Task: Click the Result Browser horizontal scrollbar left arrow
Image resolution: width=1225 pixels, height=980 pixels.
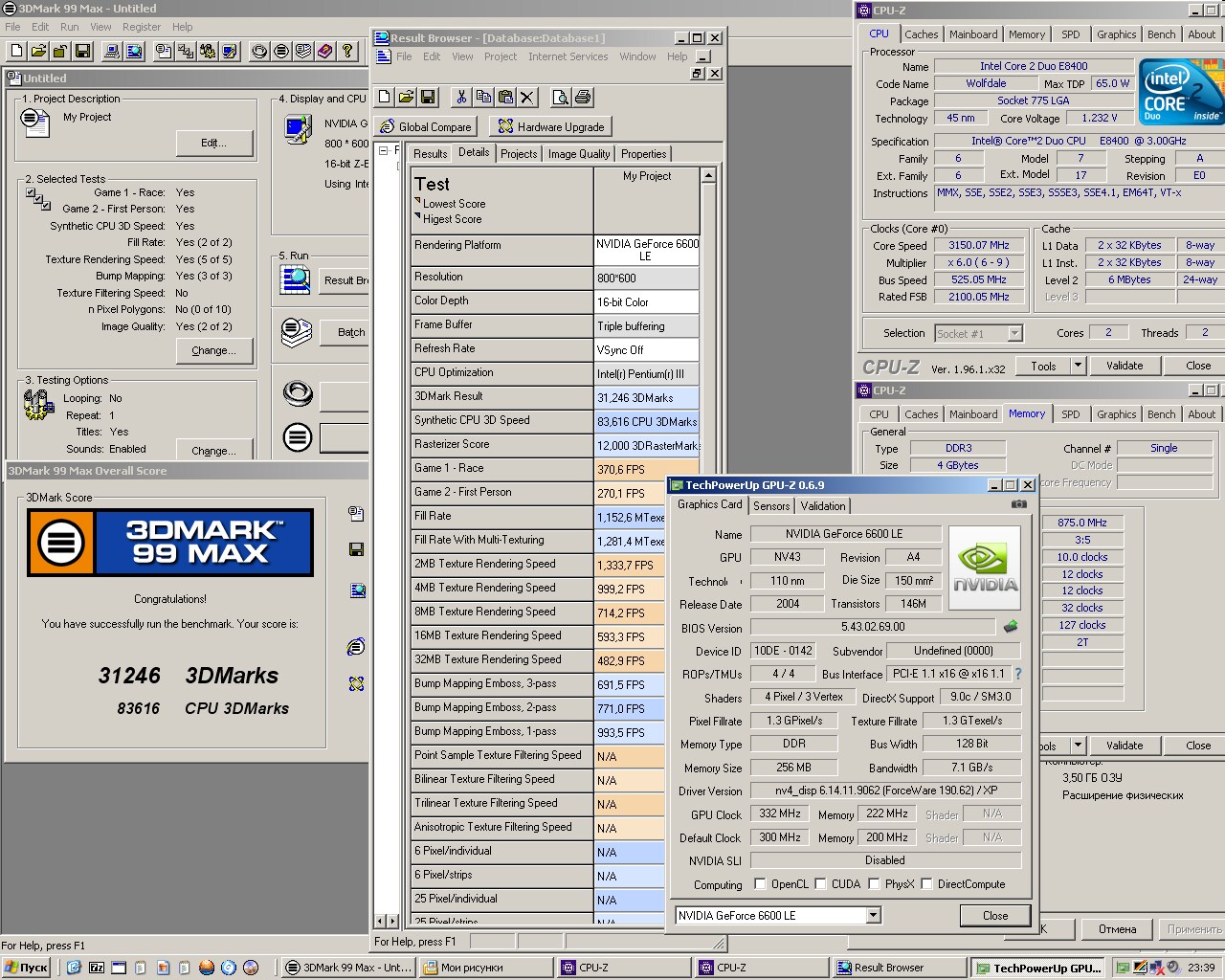Action: pyautogui.click(x=380, y=921)
